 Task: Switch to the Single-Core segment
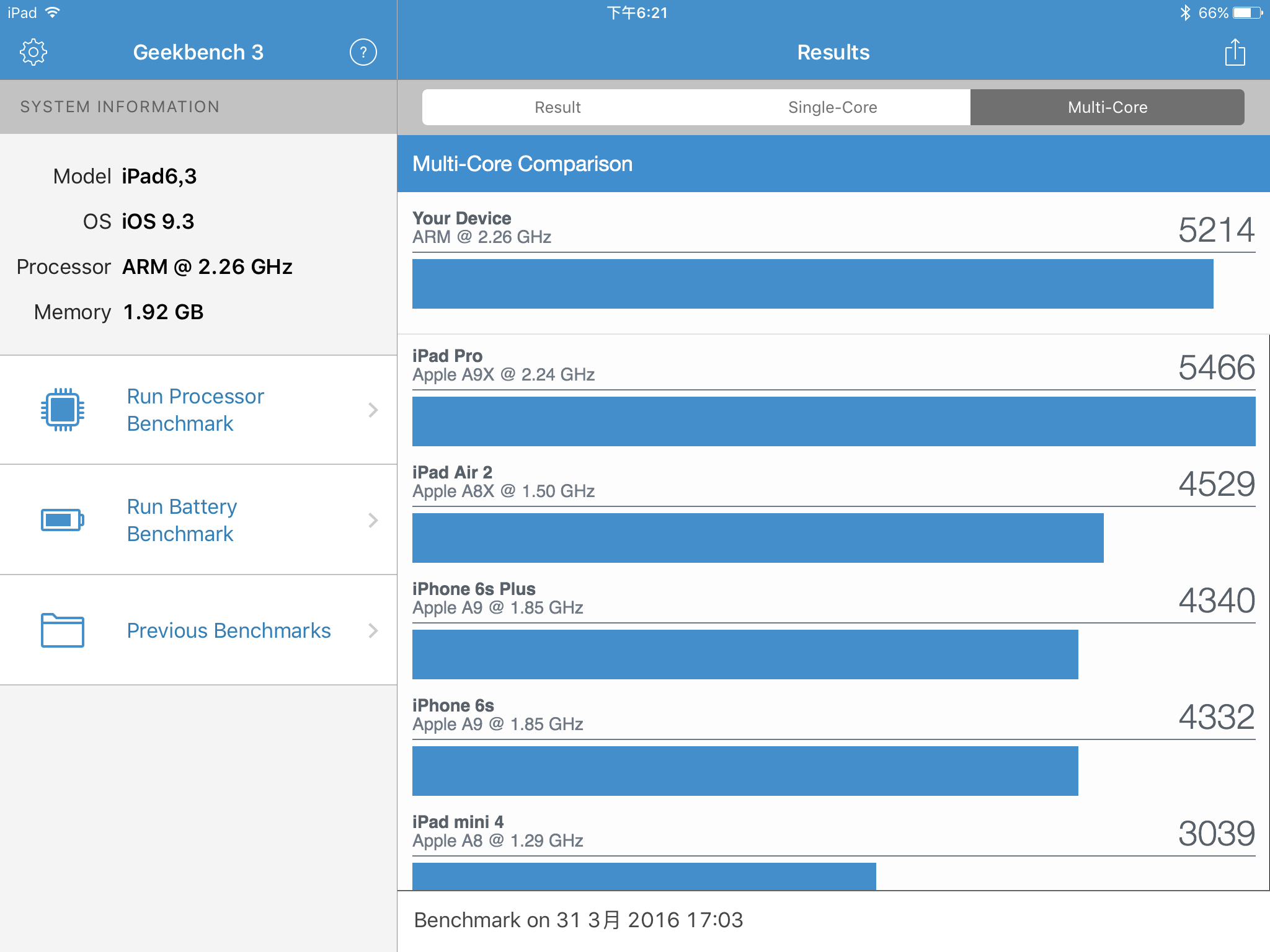pyautogui.click(x=832, y=107)
